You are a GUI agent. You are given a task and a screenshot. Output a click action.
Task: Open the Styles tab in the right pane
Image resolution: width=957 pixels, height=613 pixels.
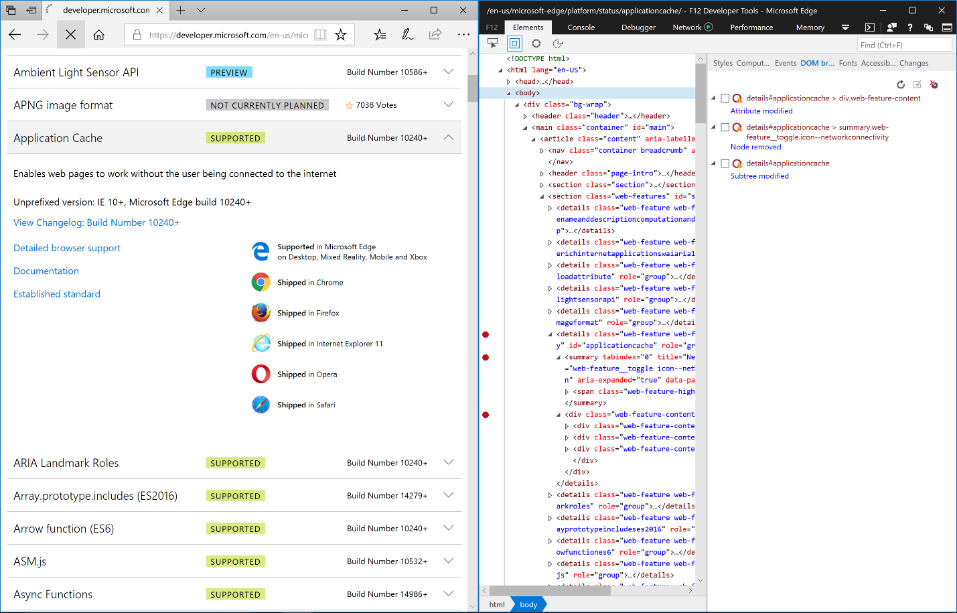point(723,62)
